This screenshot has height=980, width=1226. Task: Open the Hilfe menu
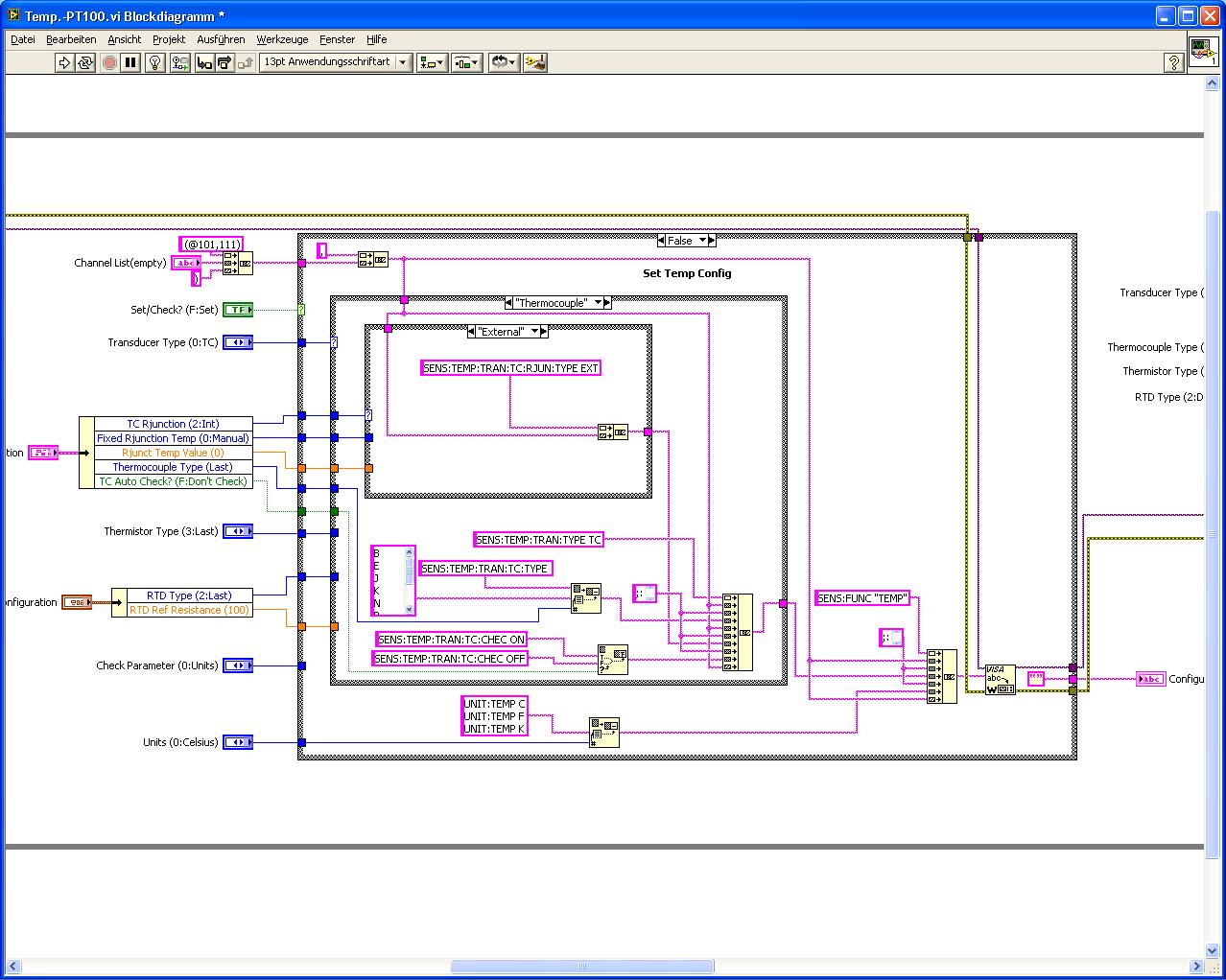pyautogui.click(x=377, y=39)
